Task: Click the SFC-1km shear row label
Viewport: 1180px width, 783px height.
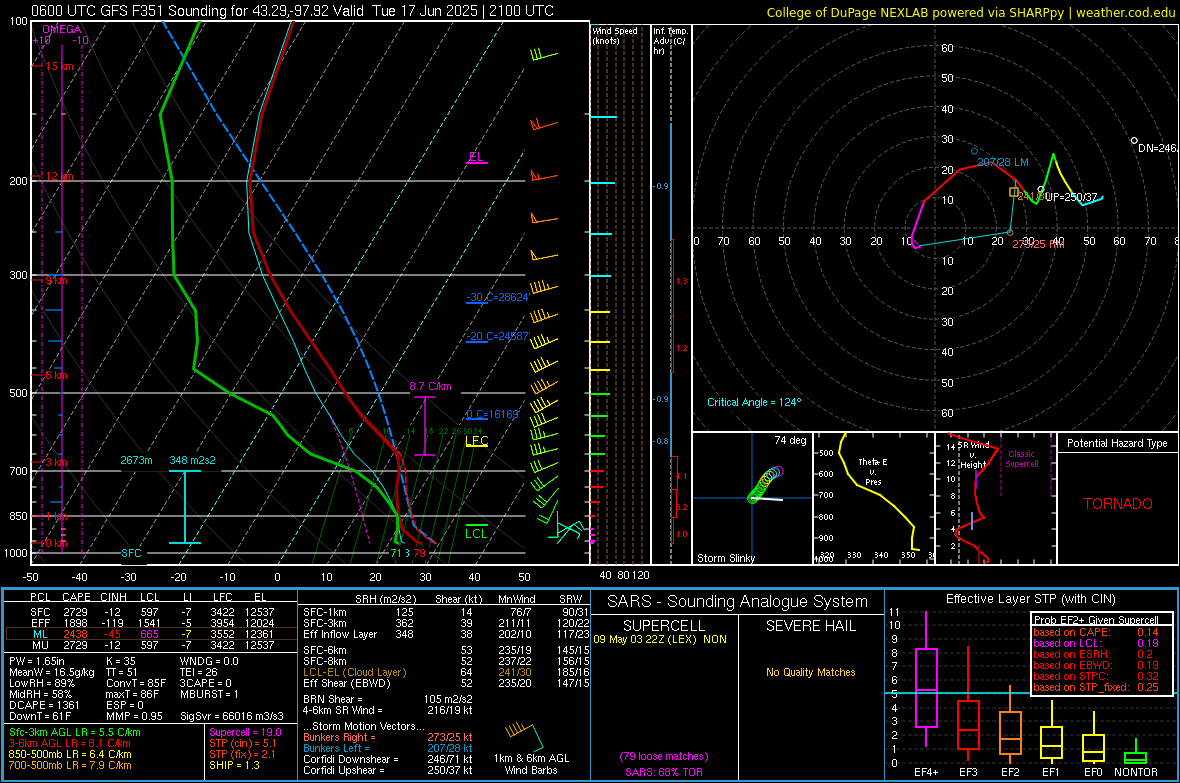Action: click(324, 612)
